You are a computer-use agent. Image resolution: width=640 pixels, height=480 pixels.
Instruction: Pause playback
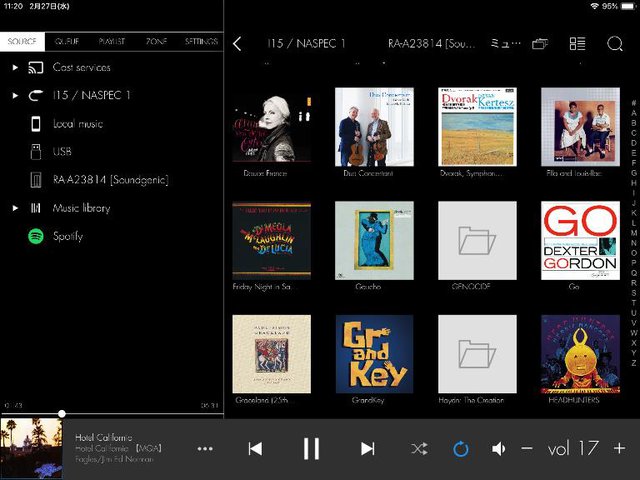pyautogui.click(x=311, y=449)
